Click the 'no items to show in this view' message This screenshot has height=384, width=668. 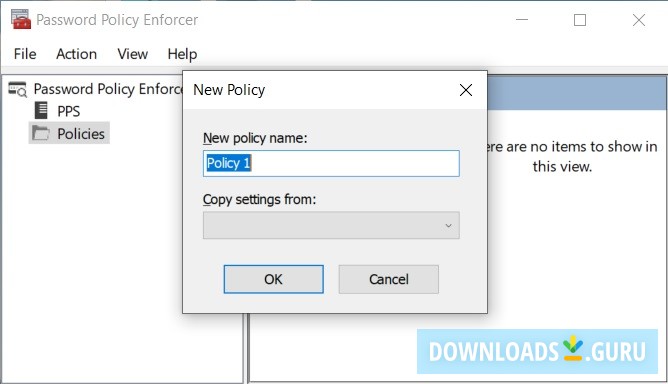571,156
